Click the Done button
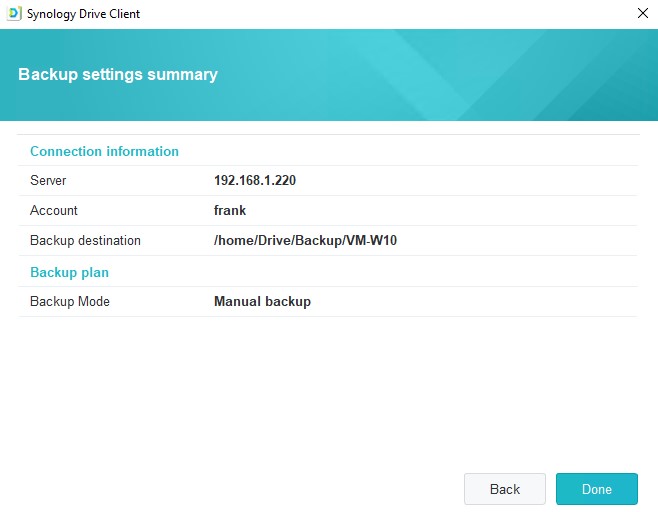The height and width of the screenshot is (512, 658). point(596,489)
